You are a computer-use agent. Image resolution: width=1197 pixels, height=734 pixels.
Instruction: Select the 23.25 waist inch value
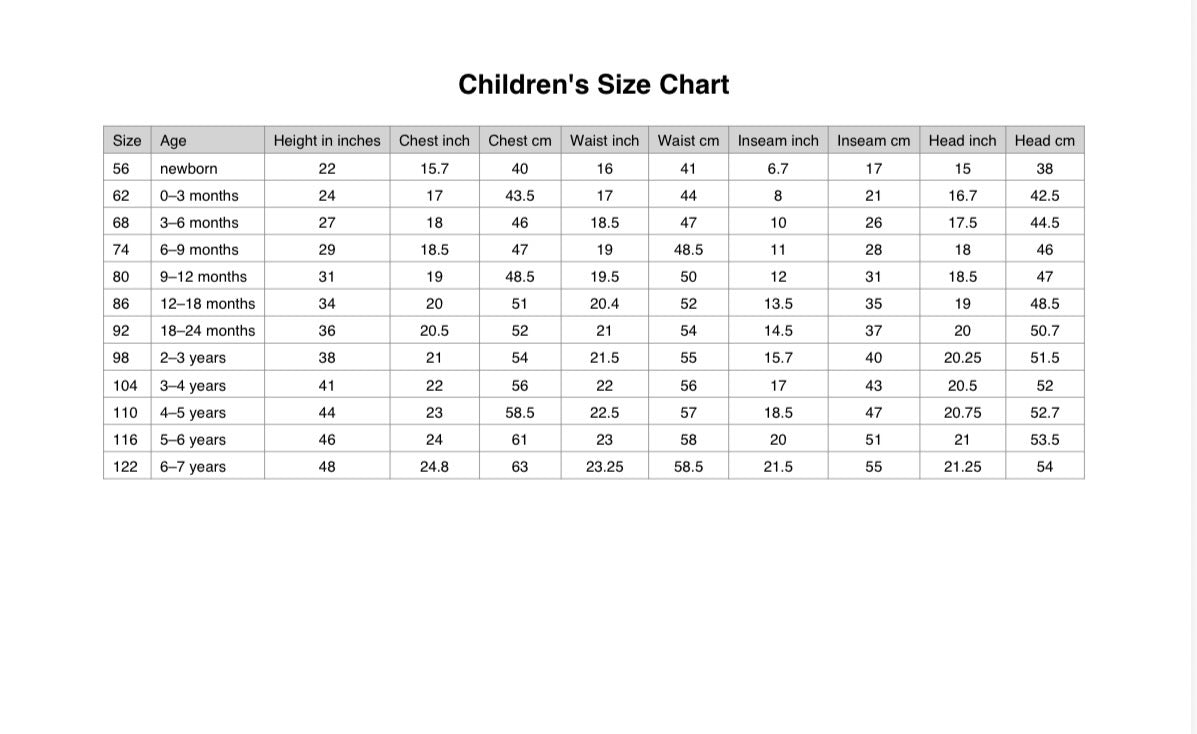[x=604, y=467]
